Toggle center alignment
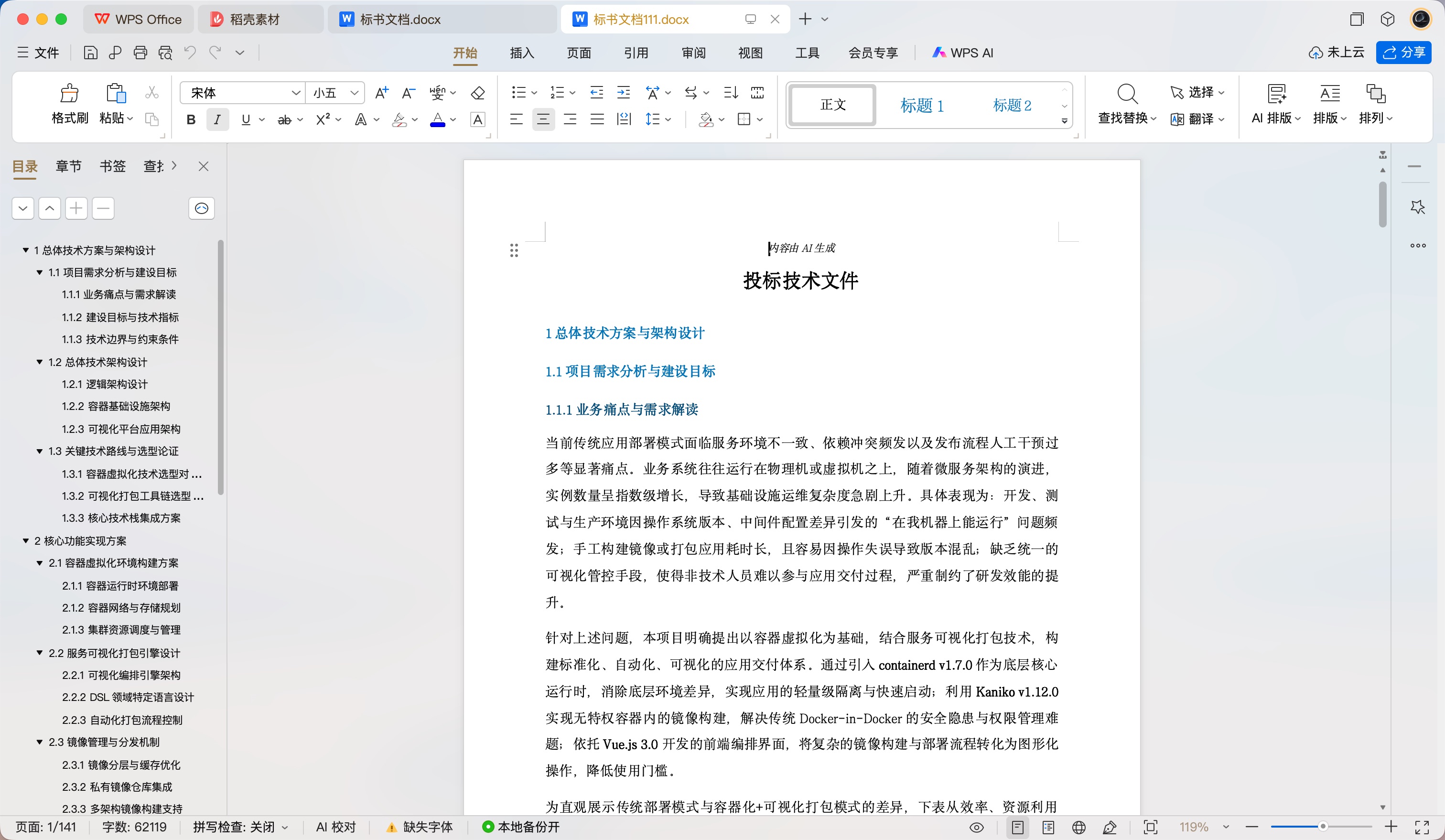Screen dimensions: 1445x840 tap(543, 119)
